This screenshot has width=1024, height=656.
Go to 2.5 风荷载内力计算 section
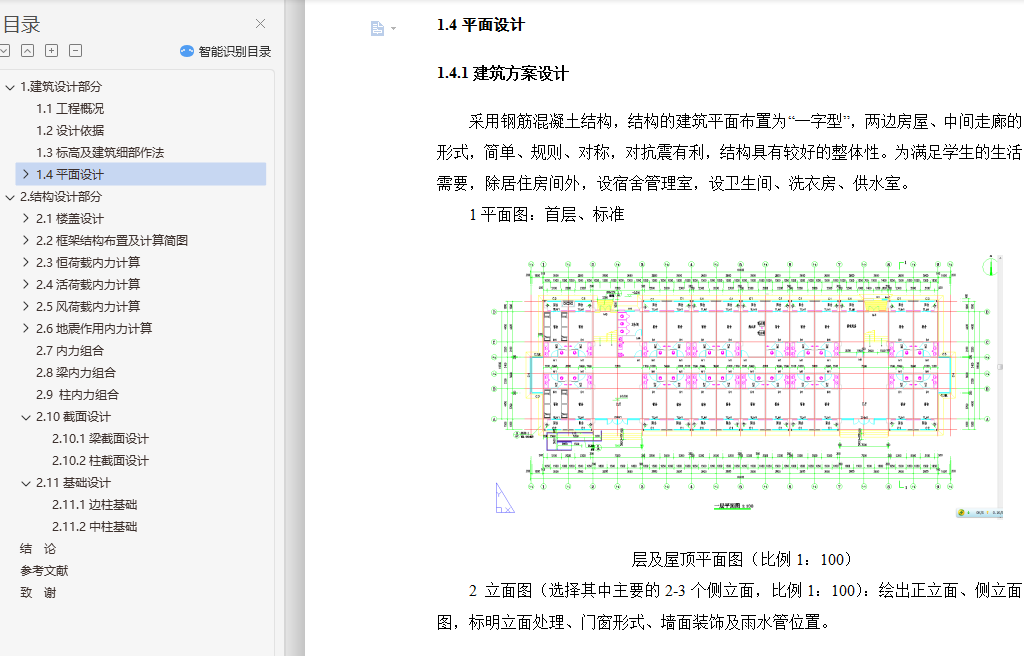click(88, 306)
